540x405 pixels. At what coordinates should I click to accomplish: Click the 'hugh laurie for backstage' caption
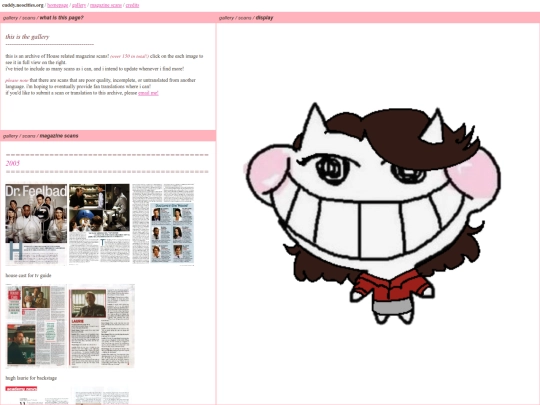[x=31, y=378]
